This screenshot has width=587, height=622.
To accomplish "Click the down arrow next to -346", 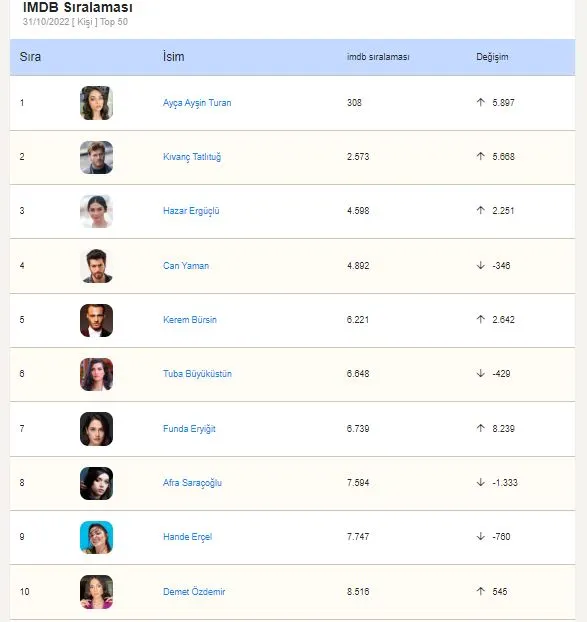I will [x=481, y=265].
